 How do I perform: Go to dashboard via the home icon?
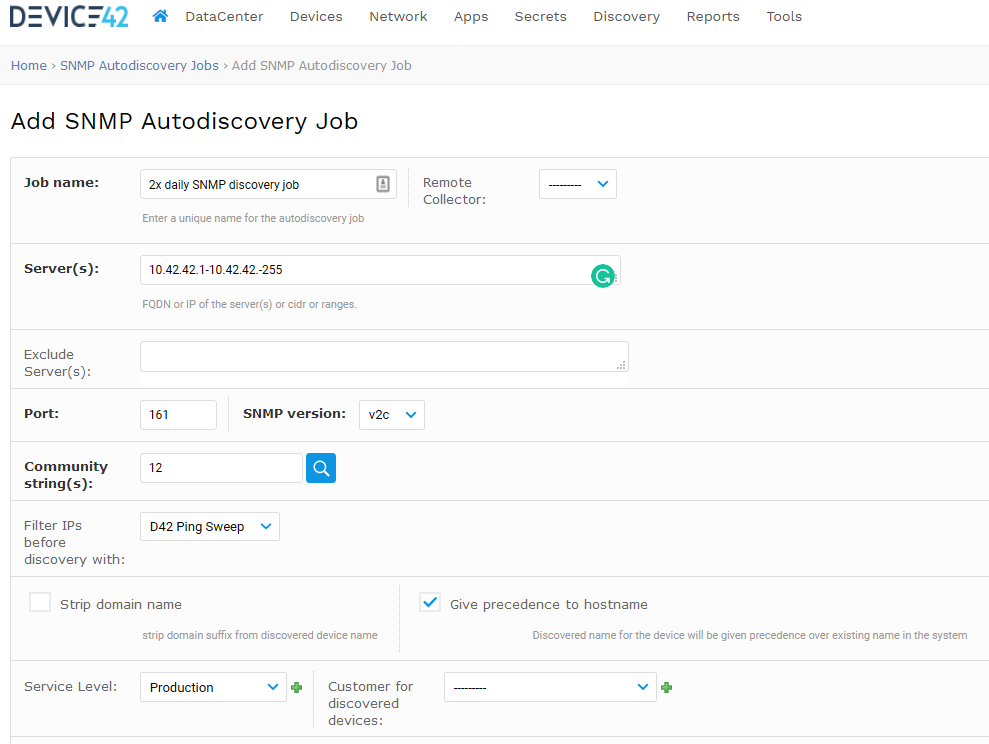point(160,16)
